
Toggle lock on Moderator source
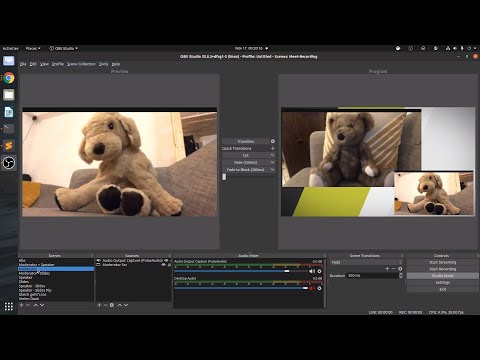169,265
